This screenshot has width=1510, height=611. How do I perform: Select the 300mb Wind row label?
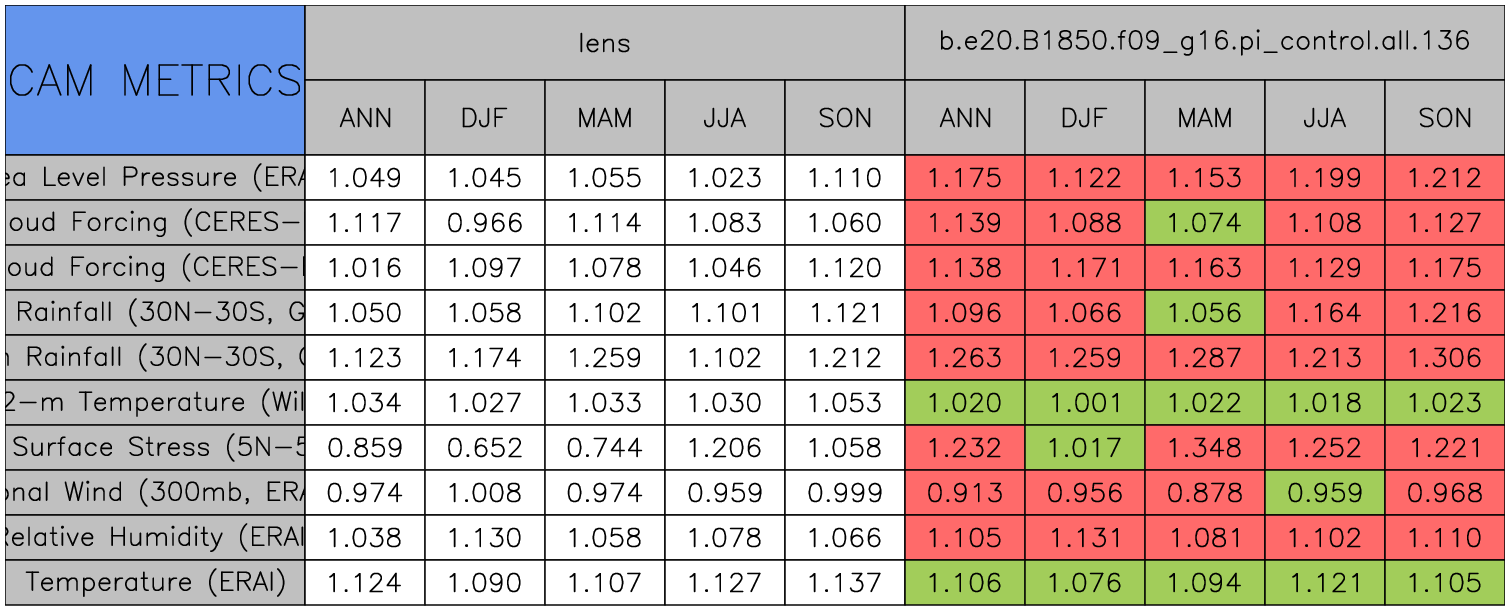[x=155, y=492]
